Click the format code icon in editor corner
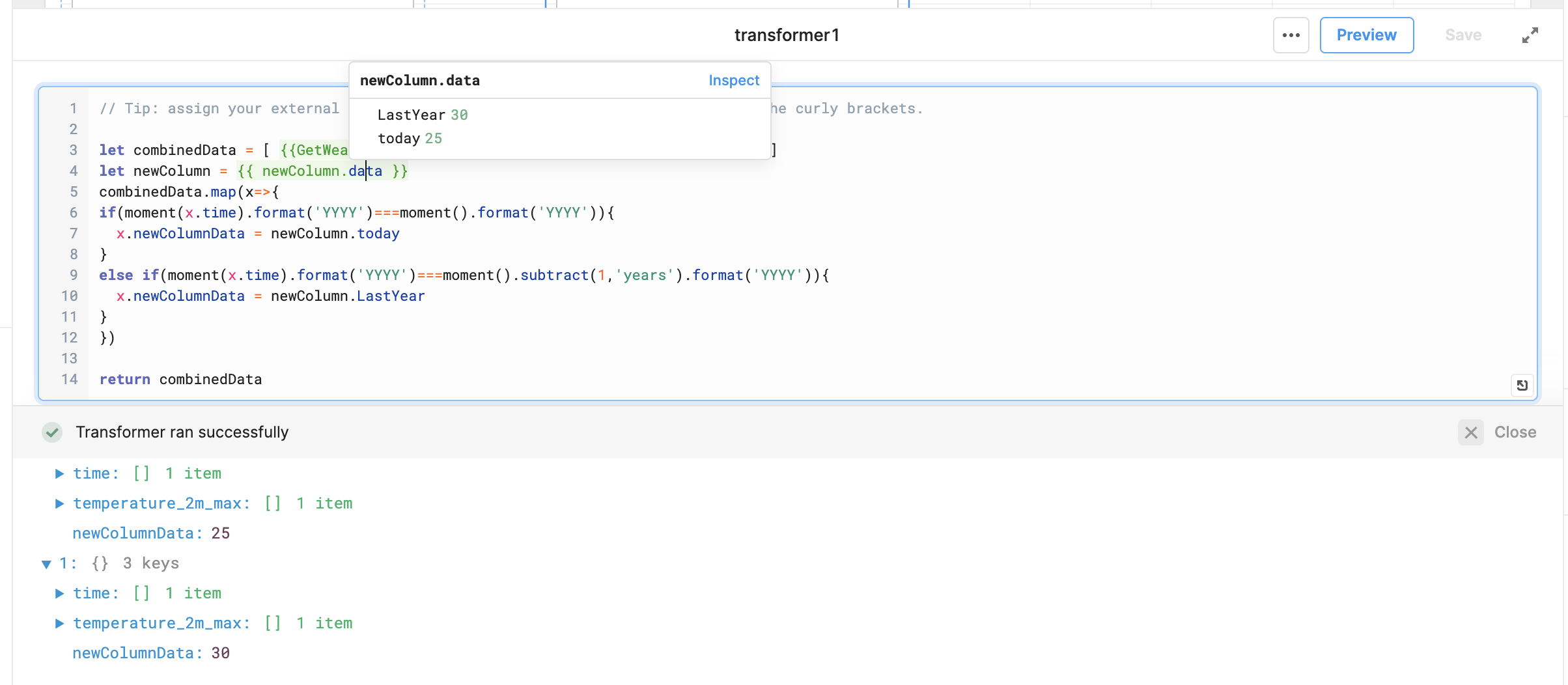 pyautogui.click(x=1522, y=385)
